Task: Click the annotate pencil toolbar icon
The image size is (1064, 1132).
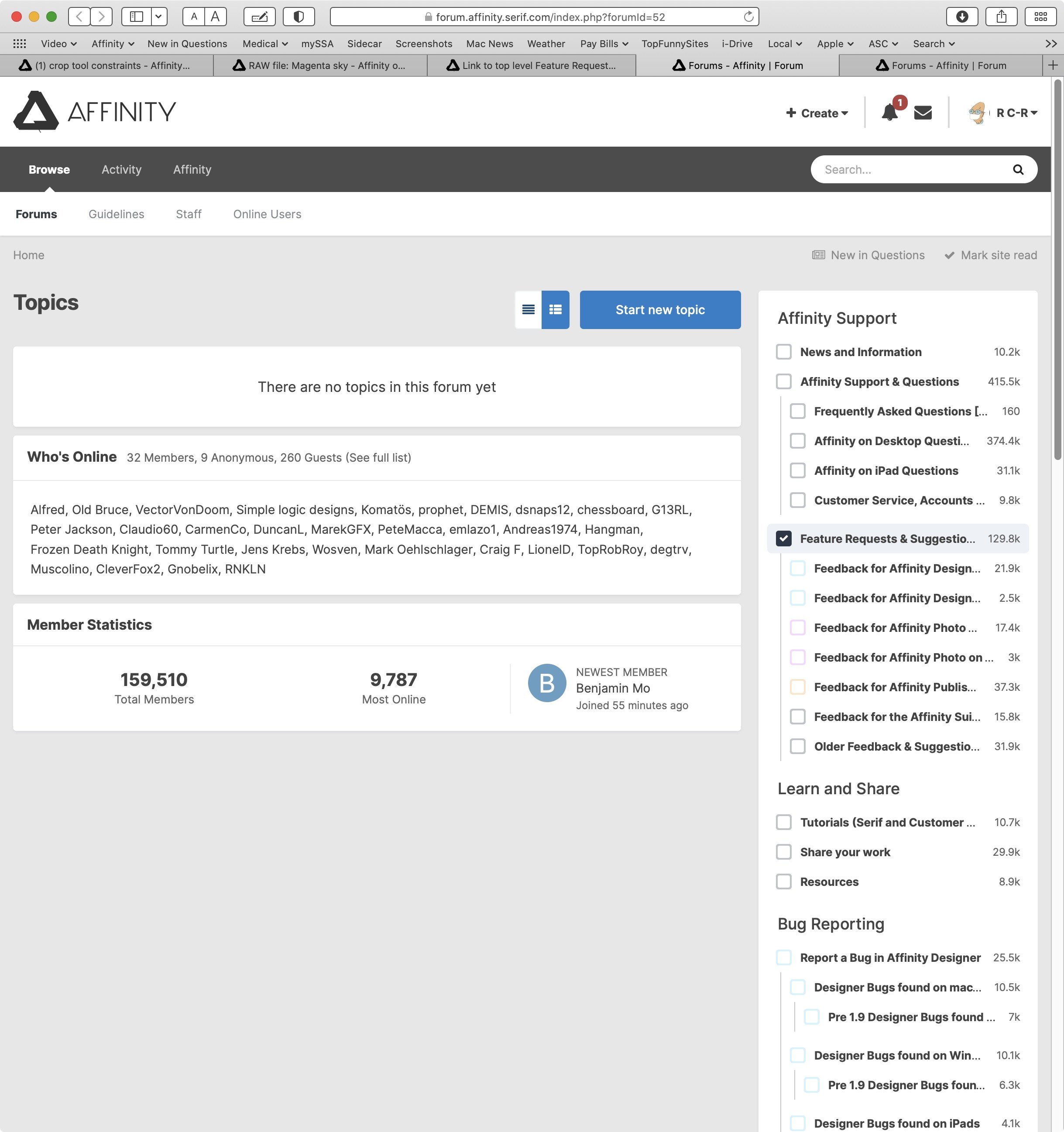Action: tap(259, 17)
